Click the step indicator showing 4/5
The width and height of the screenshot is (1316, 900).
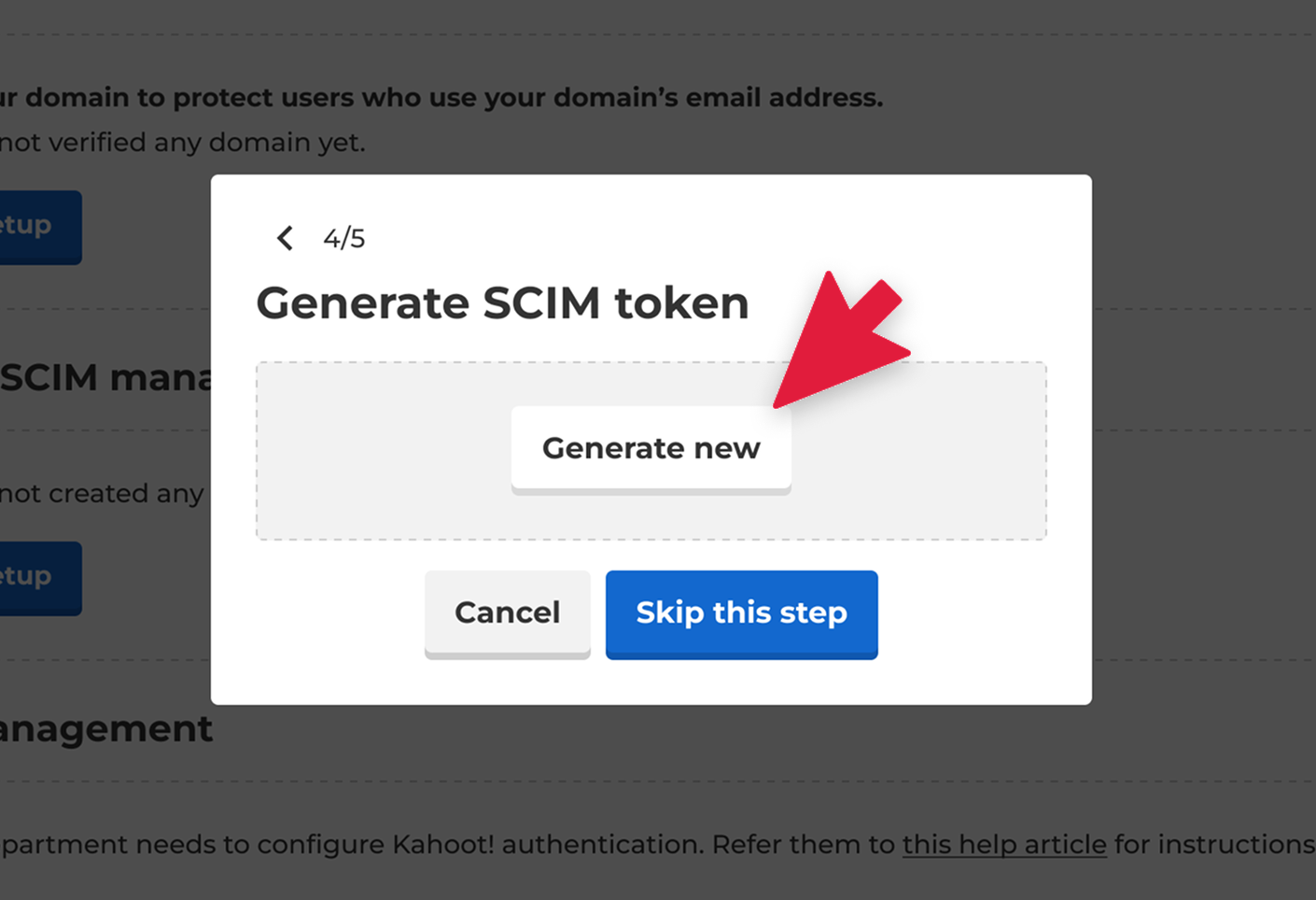343,238
